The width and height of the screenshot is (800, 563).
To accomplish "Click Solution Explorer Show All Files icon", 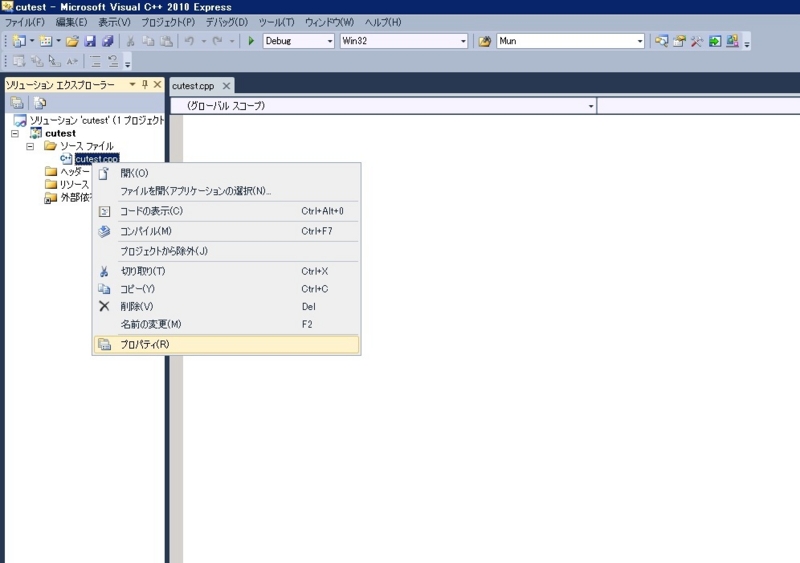I will point(40,103).
